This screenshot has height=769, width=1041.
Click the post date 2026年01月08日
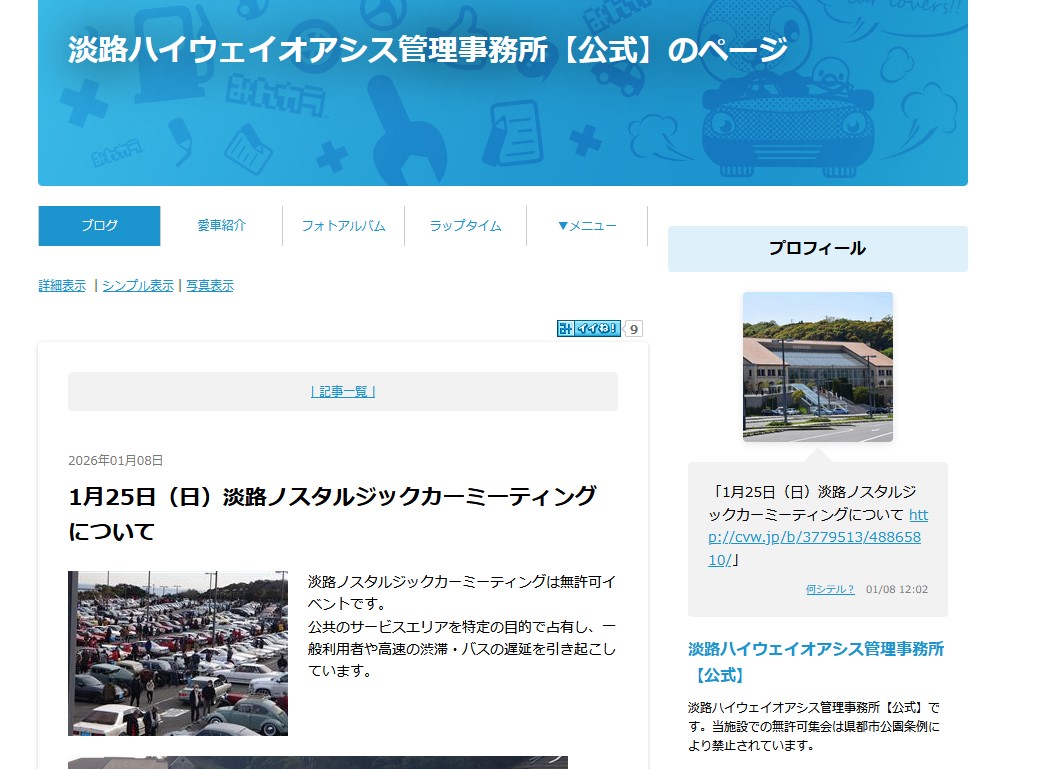pyautogui.click(x=115, y=461)
